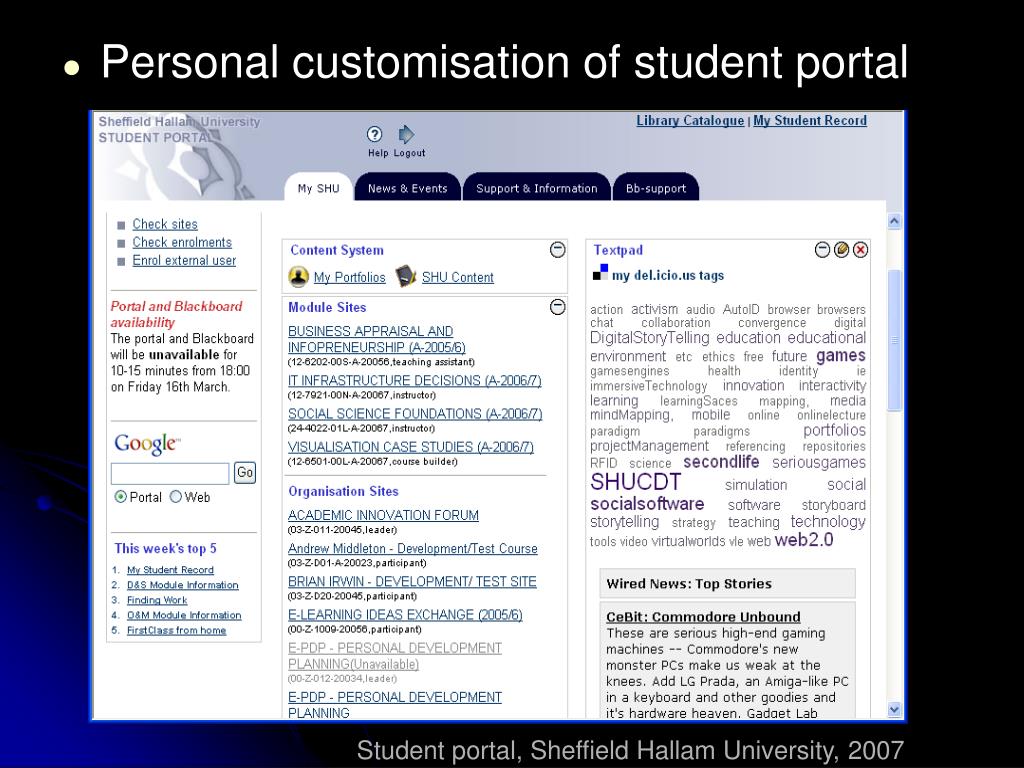Screen dimensions: 1024x768
Task: Open my del.icio.us tags heading
Action: [667, 276]
